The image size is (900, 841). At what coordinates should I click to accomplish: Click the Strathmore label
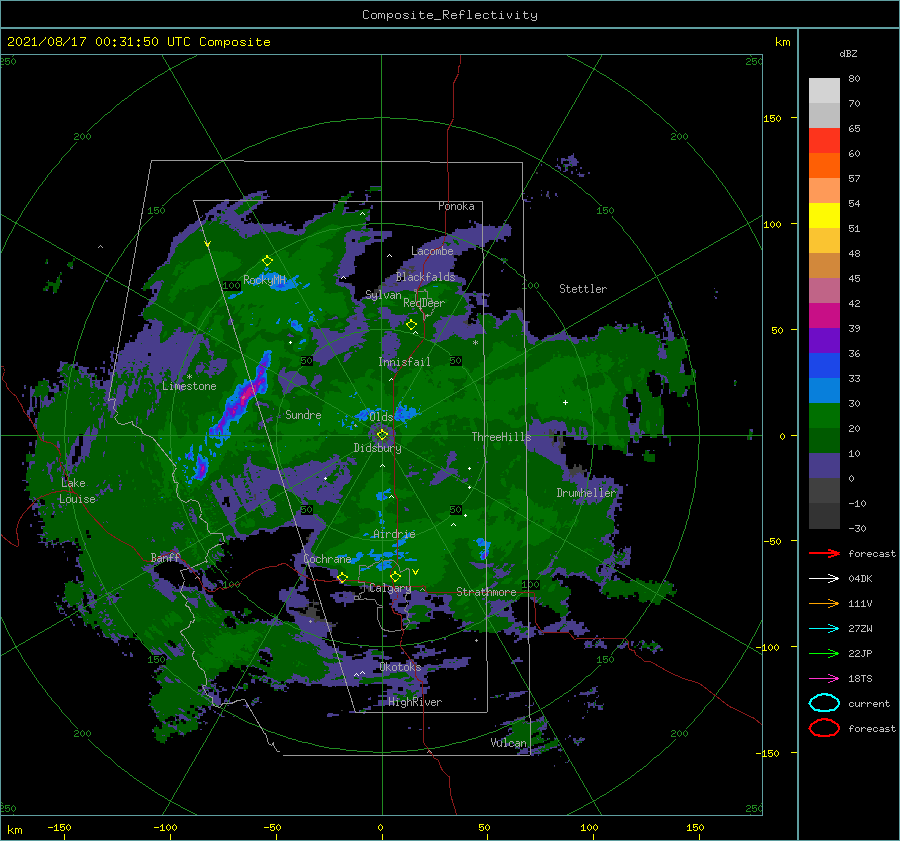click(486, 592)
